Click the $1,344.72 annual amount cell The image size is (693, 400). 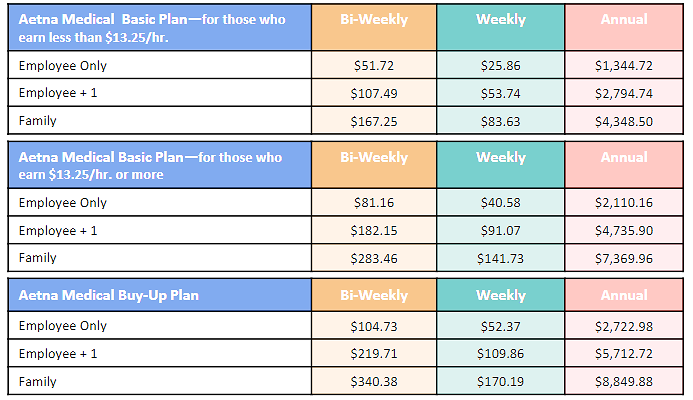click(x=623, y=66)
